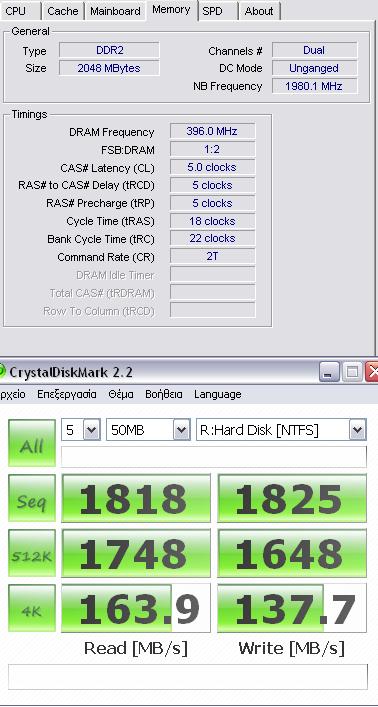378x707 pixels.
Task: Click the Dual channels value
Action: (314, 50)
